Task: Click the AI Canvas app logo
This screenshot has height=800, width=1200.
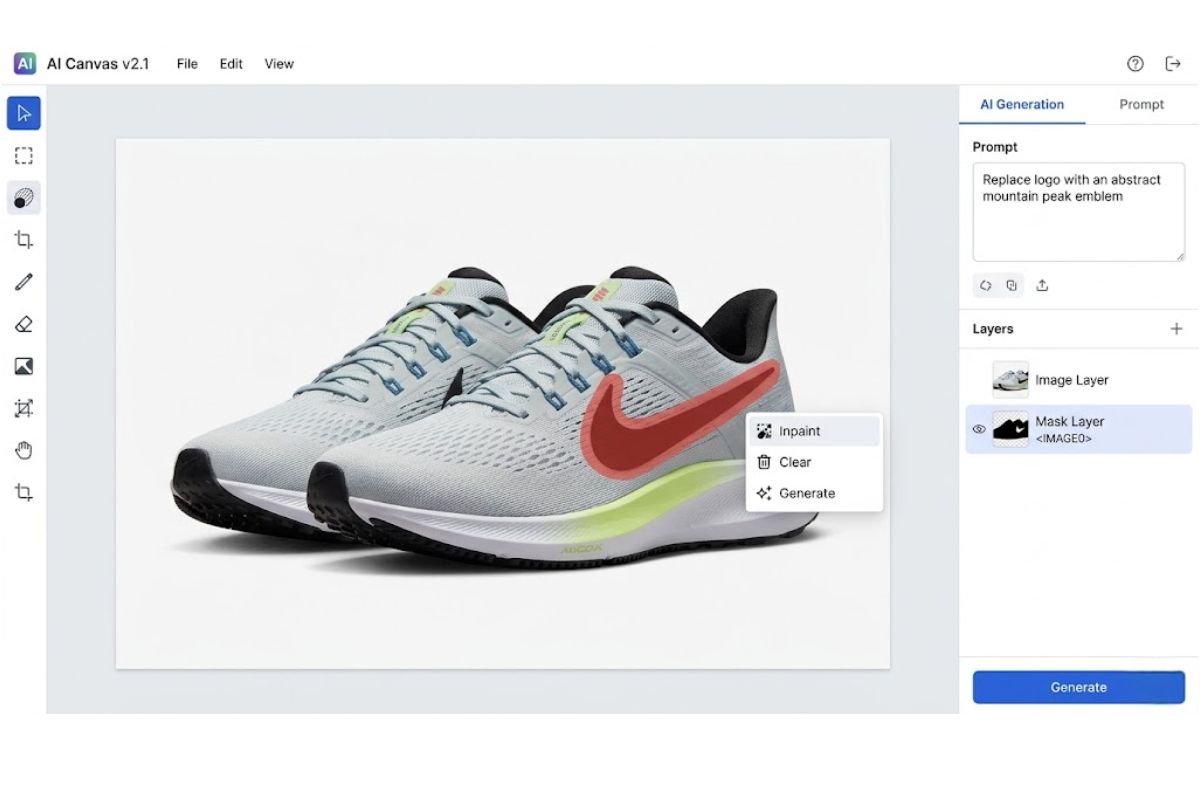Action: [25, 63]
